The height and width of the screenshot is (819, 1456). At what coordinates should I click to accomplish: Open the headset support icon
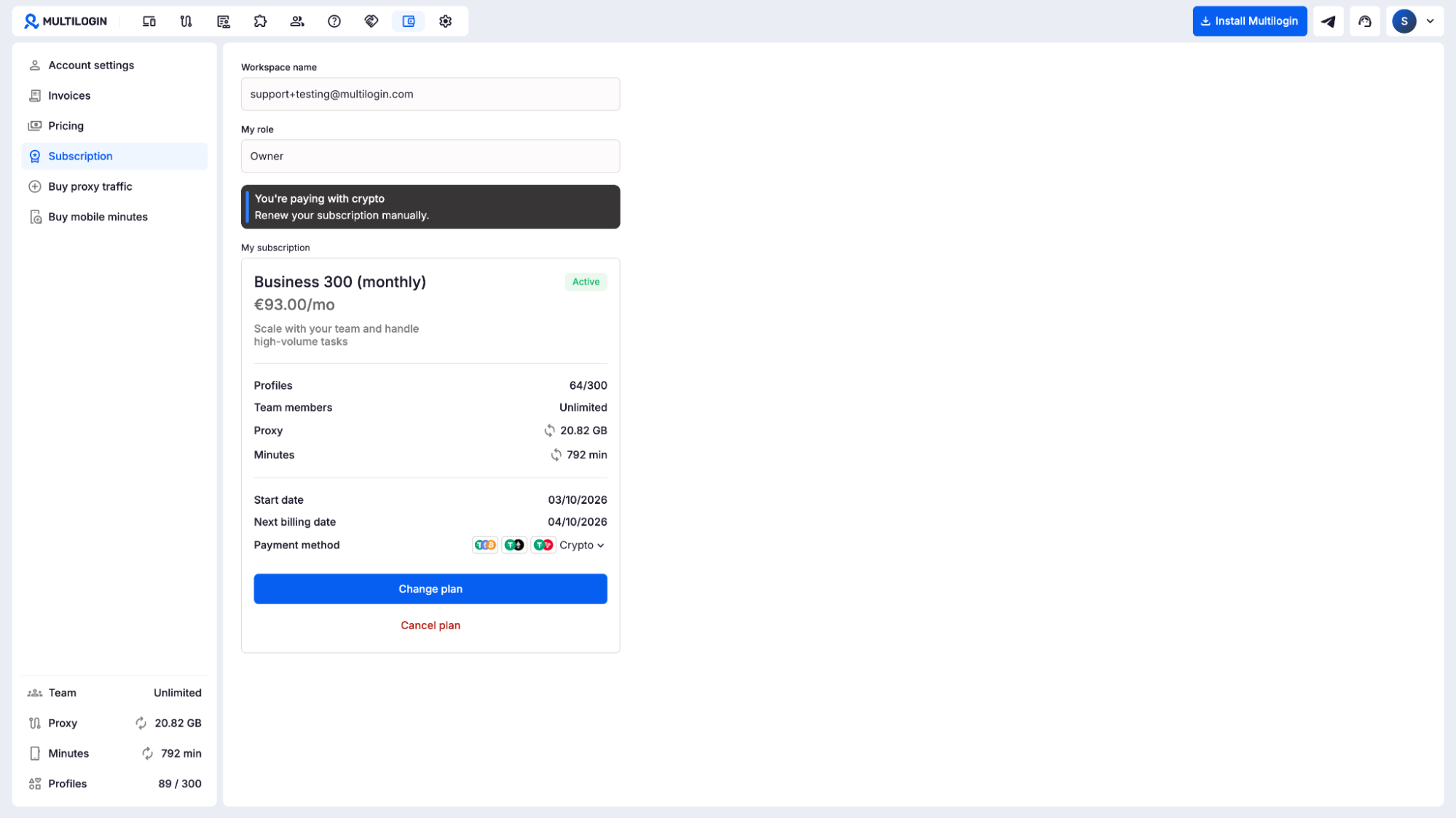(1365, 21)
